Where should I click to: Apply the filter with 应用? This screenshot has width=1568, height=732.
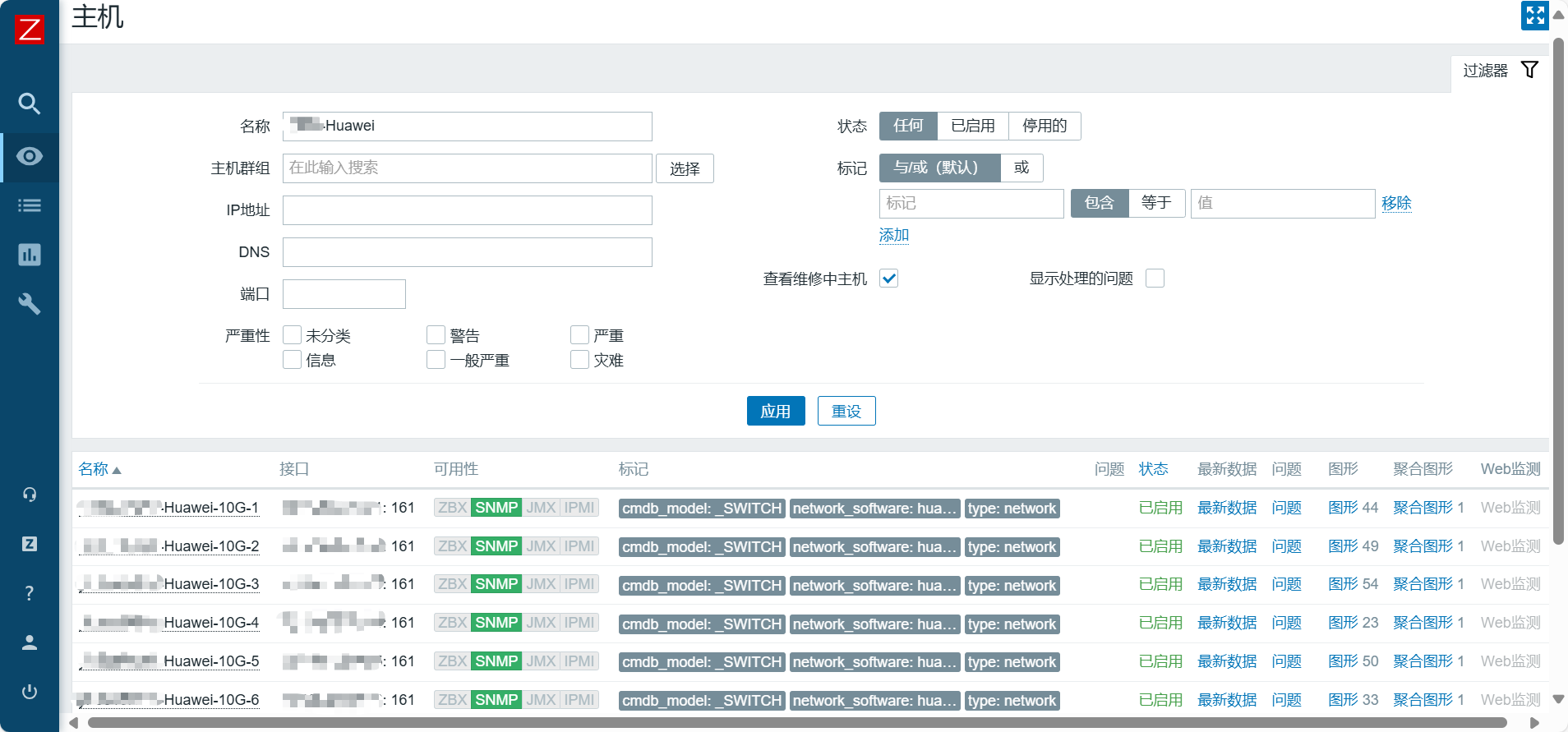click(776, 411)
